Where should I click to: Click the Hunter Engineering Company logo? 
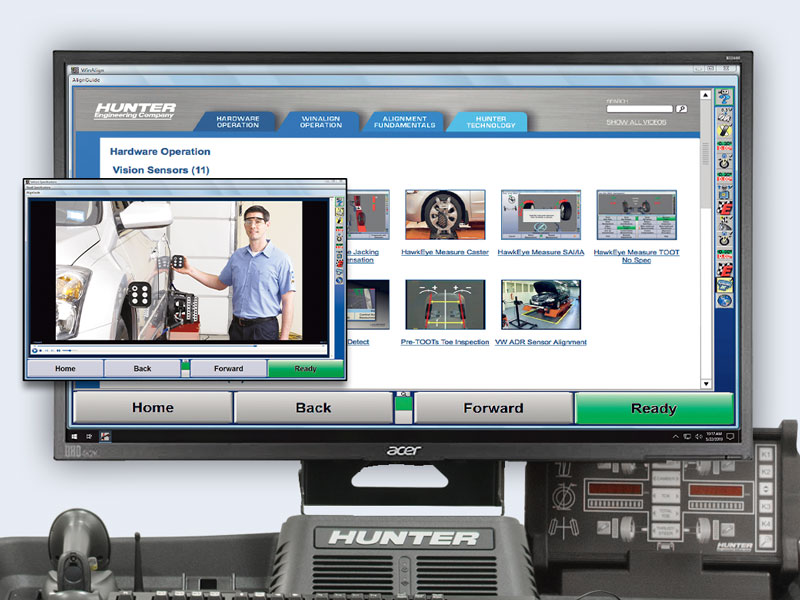135,111
